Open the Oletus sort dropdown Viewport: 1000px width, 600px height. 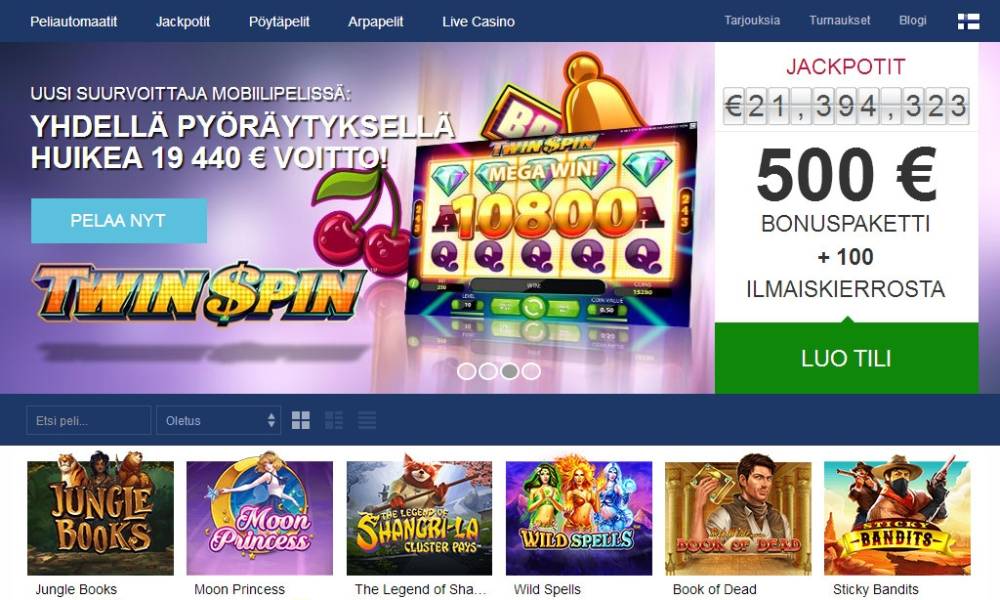(219, 421)
